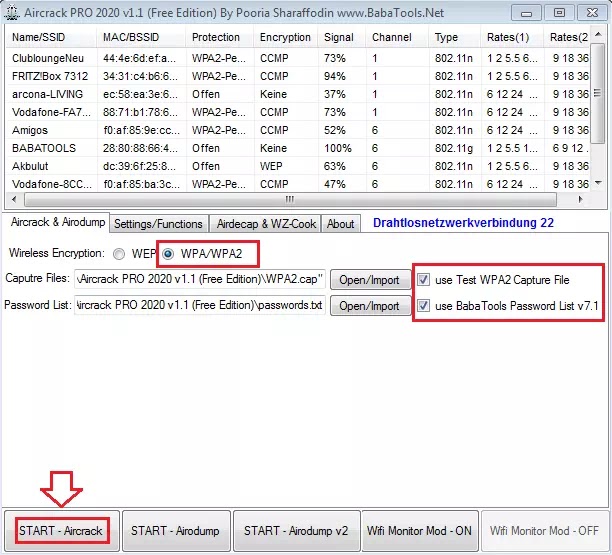Click MAC address ec:58:ea:3e:6...

(140, 94)
